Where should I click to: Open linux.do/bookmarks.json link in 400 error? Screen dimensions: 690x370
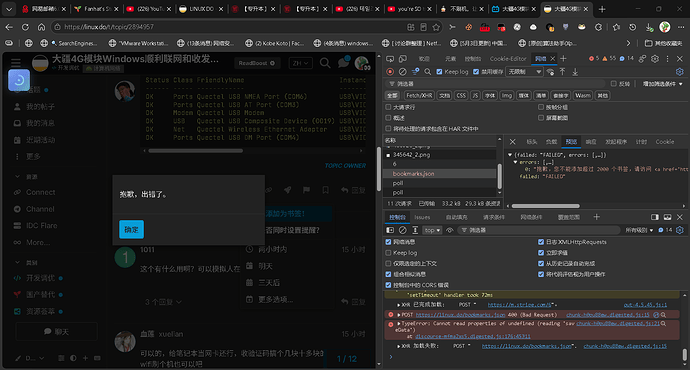pyautogui.click(x=460, y=315)
